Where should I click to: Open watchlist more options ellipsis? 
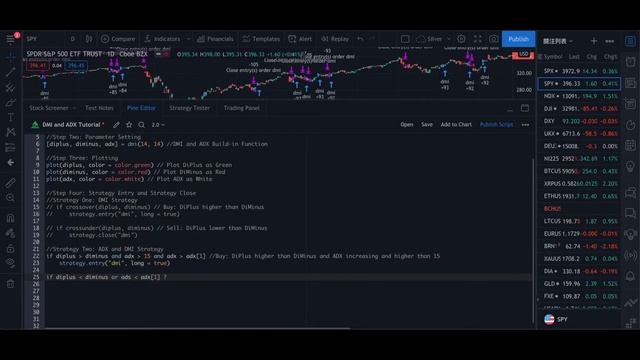click(x=609, y=41)
